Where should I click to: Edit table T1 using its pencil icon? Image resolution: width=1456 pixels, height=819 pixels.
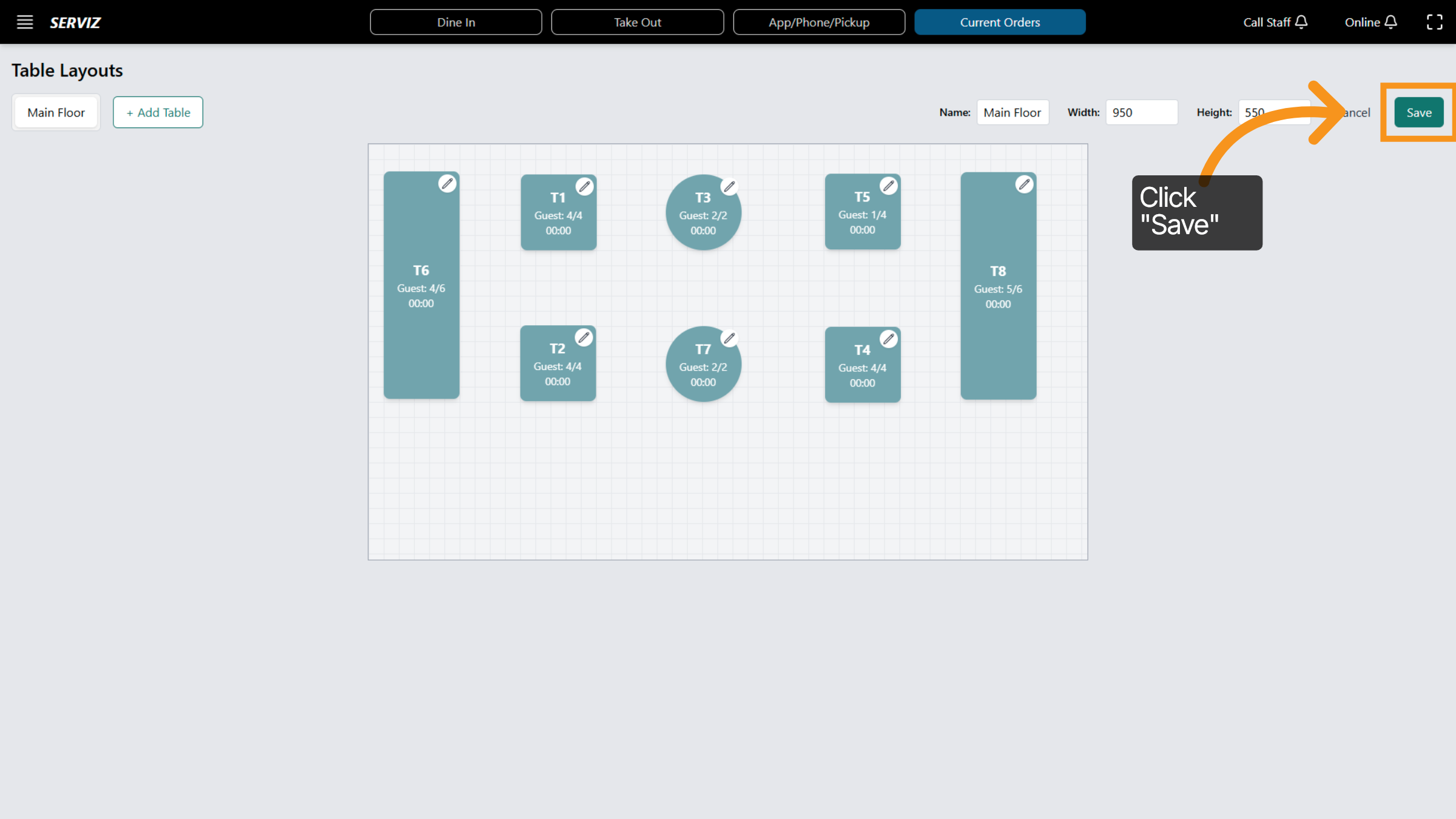[x=584, y=187]
